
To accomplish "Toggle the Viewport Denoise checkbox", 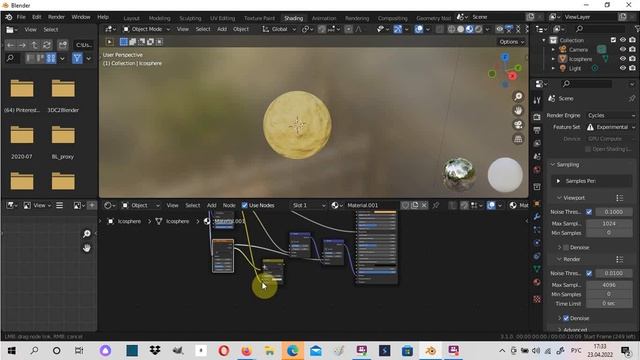I will pos(566,247).
